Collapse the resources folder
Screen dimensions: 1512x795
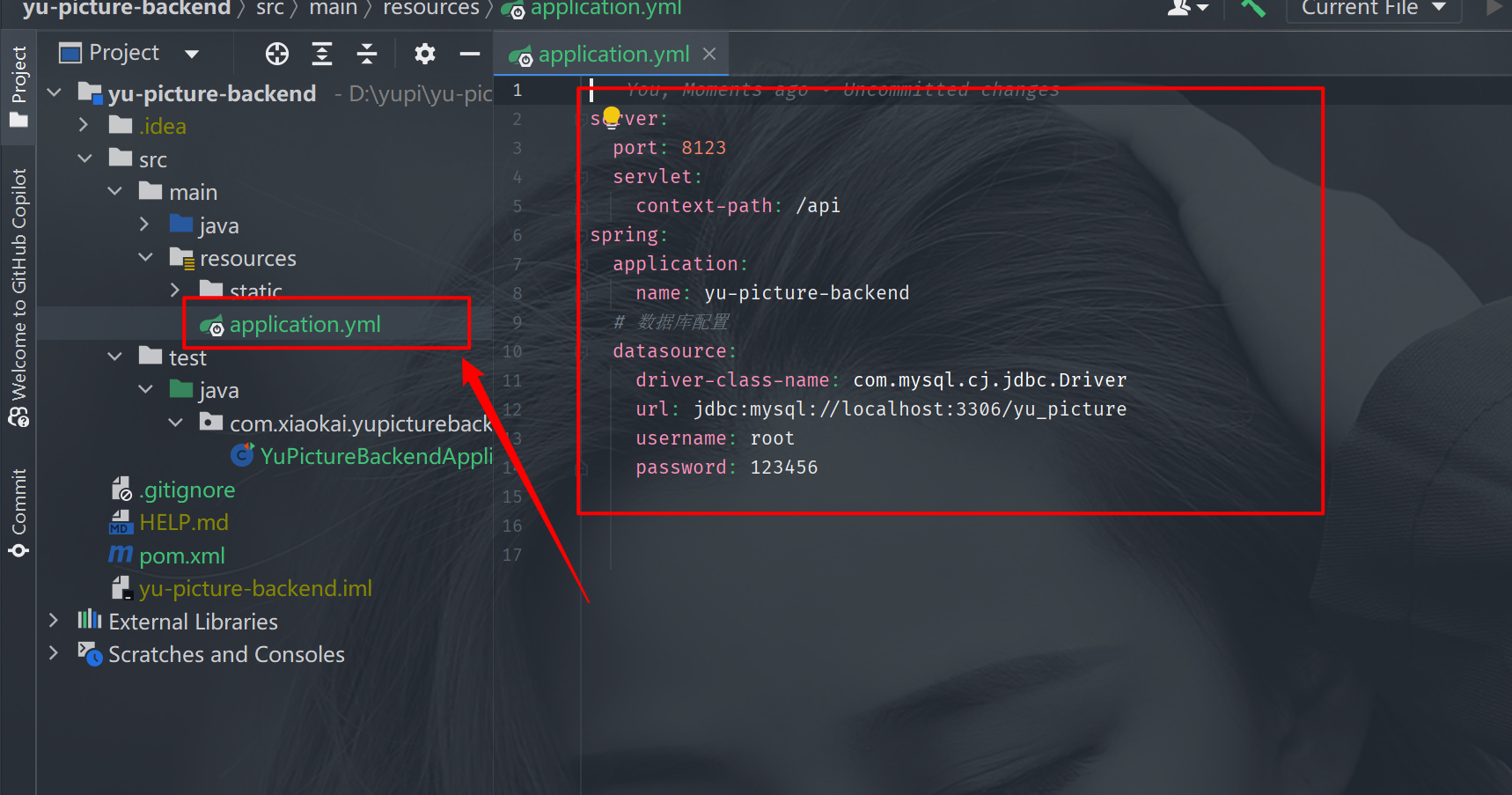(x=146, y=258)
